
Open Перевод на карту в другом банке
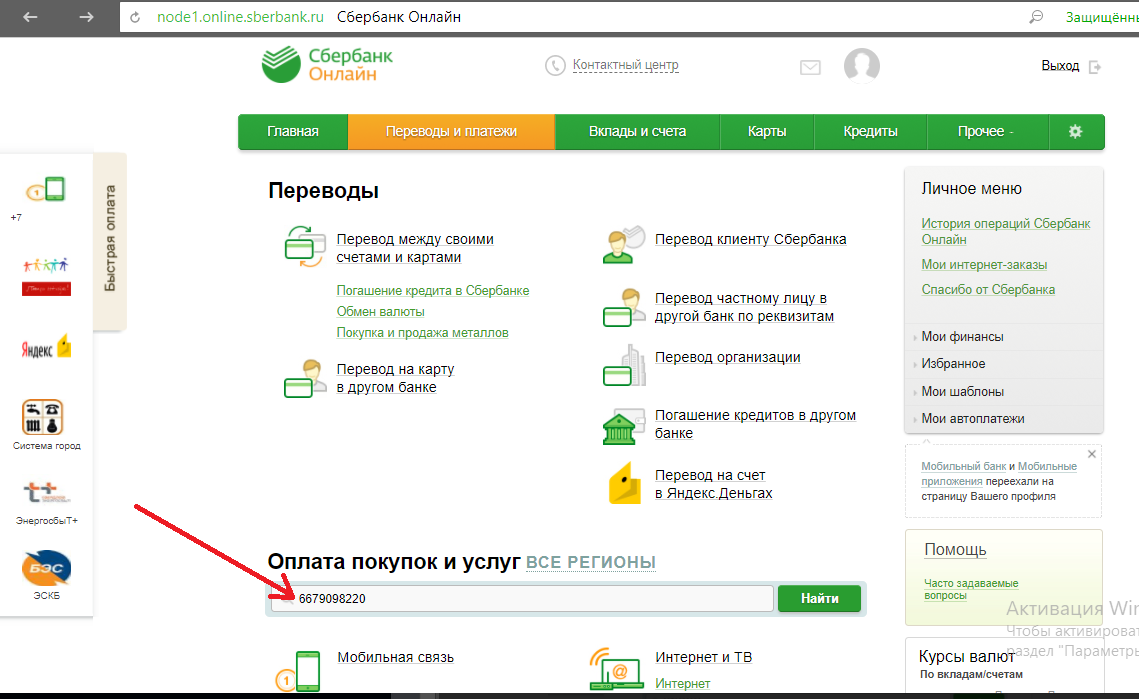(x=395, y=379)
